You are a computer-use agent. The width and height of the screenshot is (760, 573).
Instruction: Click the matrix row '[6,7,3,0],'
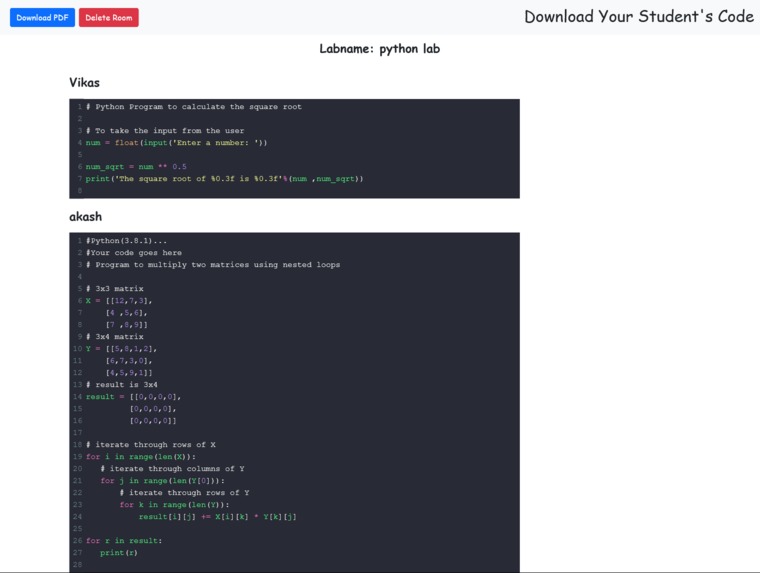[x=129, y=361]
